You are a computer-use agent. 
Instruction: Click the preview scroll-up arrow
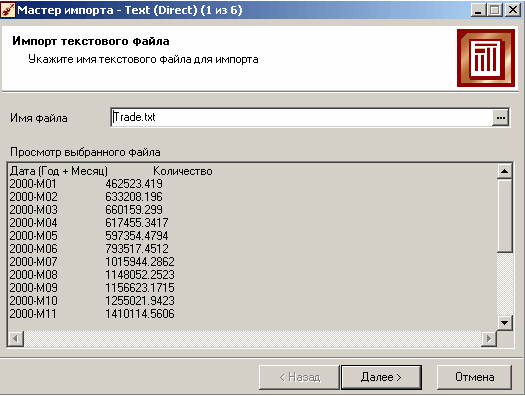[x=504, y=171]
